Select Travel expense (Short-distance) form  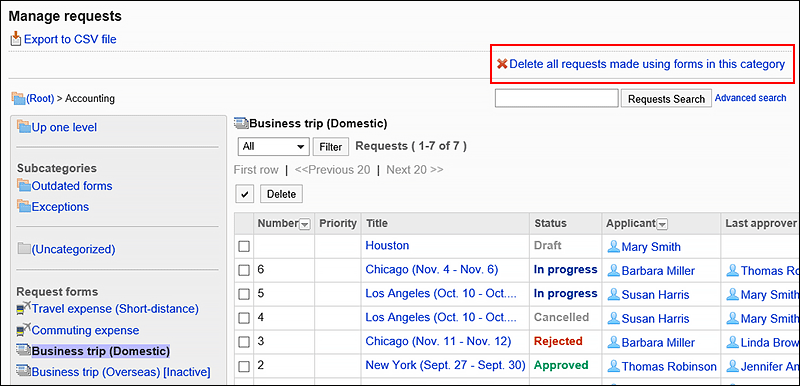[x=115, y=308]
